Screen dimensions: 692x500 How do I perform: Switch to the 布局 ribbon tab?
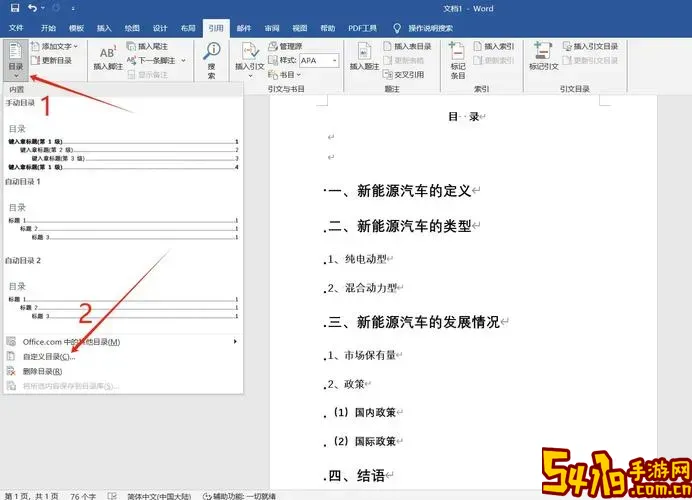click(x=188, y=28)
